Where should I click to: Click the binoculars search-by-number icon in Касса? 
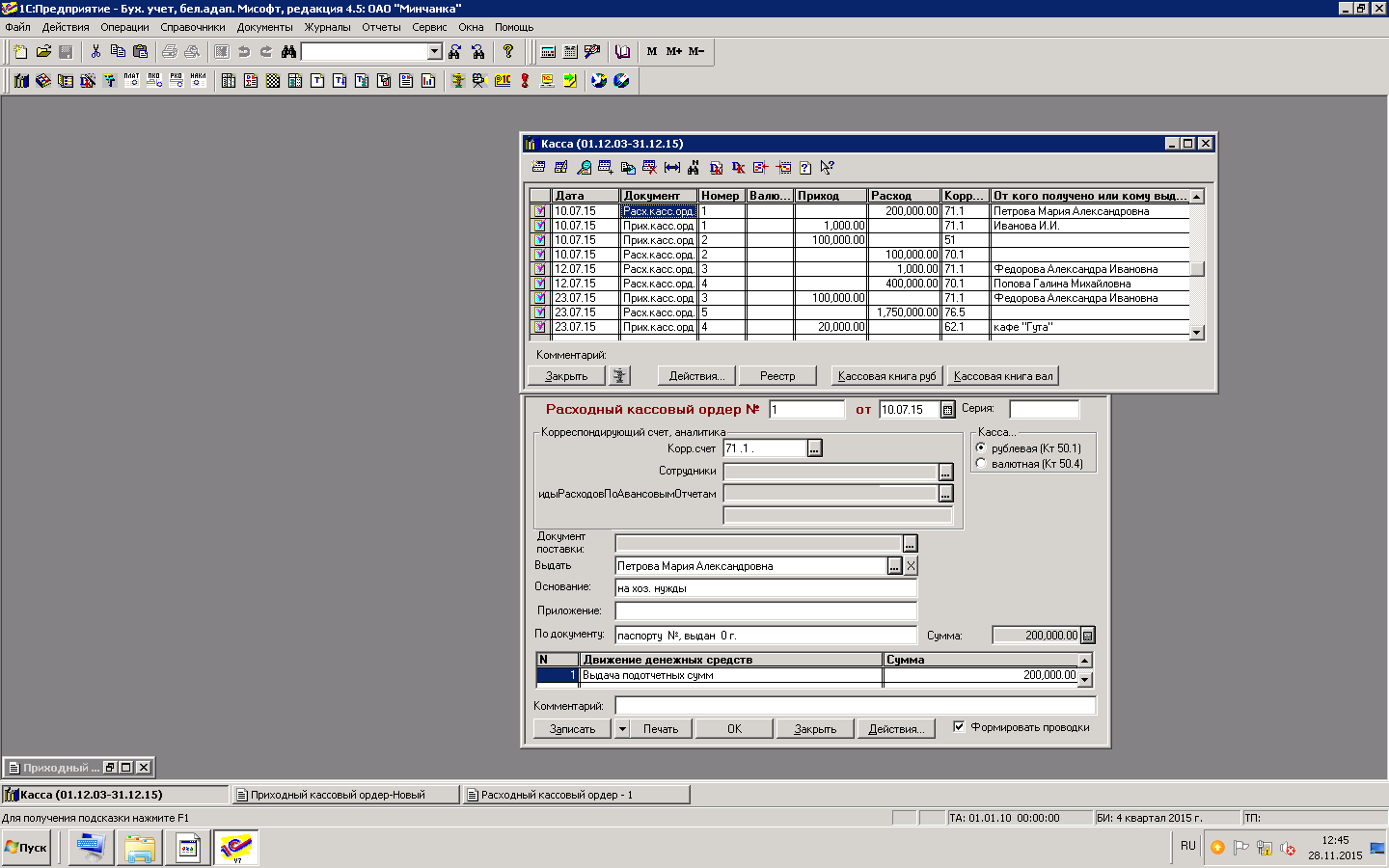pos(694,168)
